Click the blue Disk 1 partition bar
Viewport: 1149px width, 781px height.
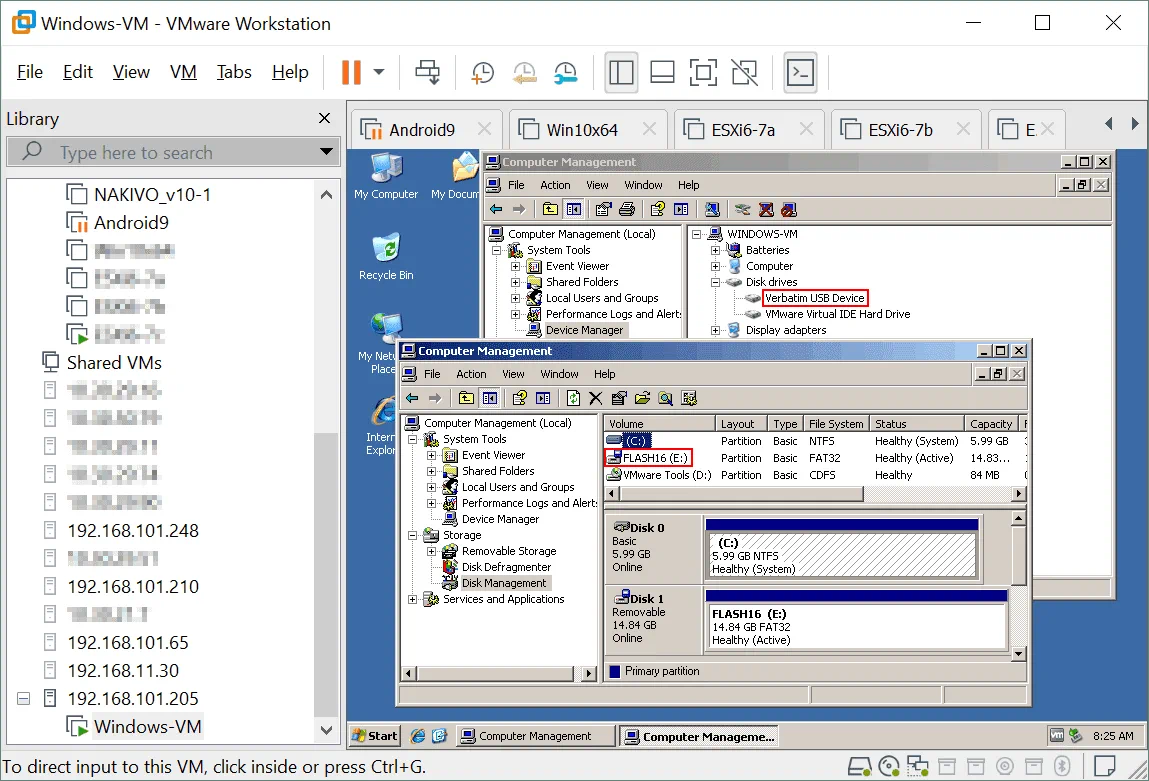coord(856,596)
